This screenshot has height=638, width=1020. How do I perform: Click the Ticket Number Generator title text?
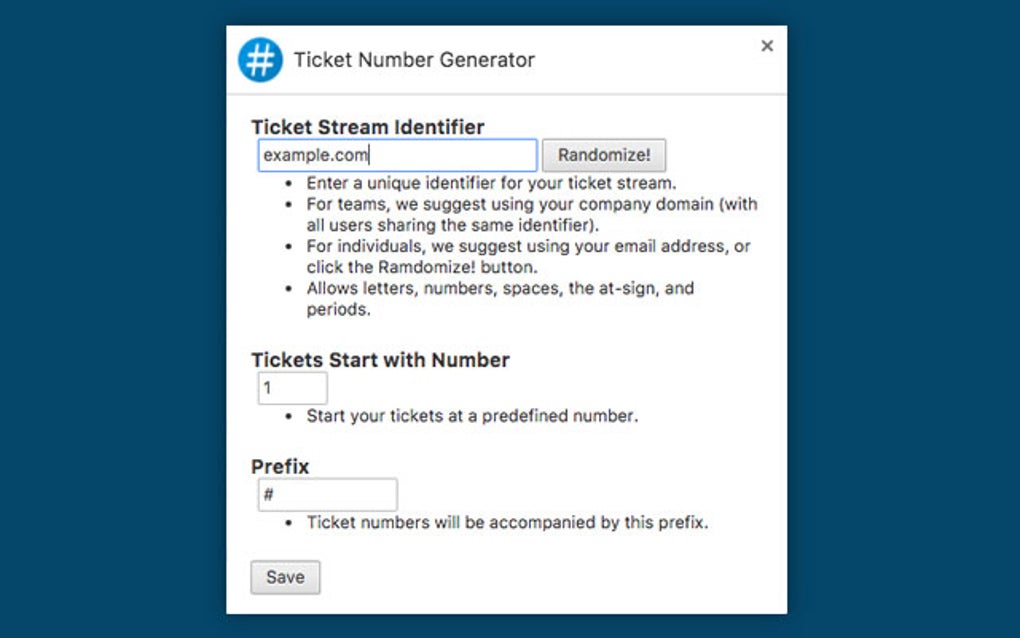[x=415, y=59]
